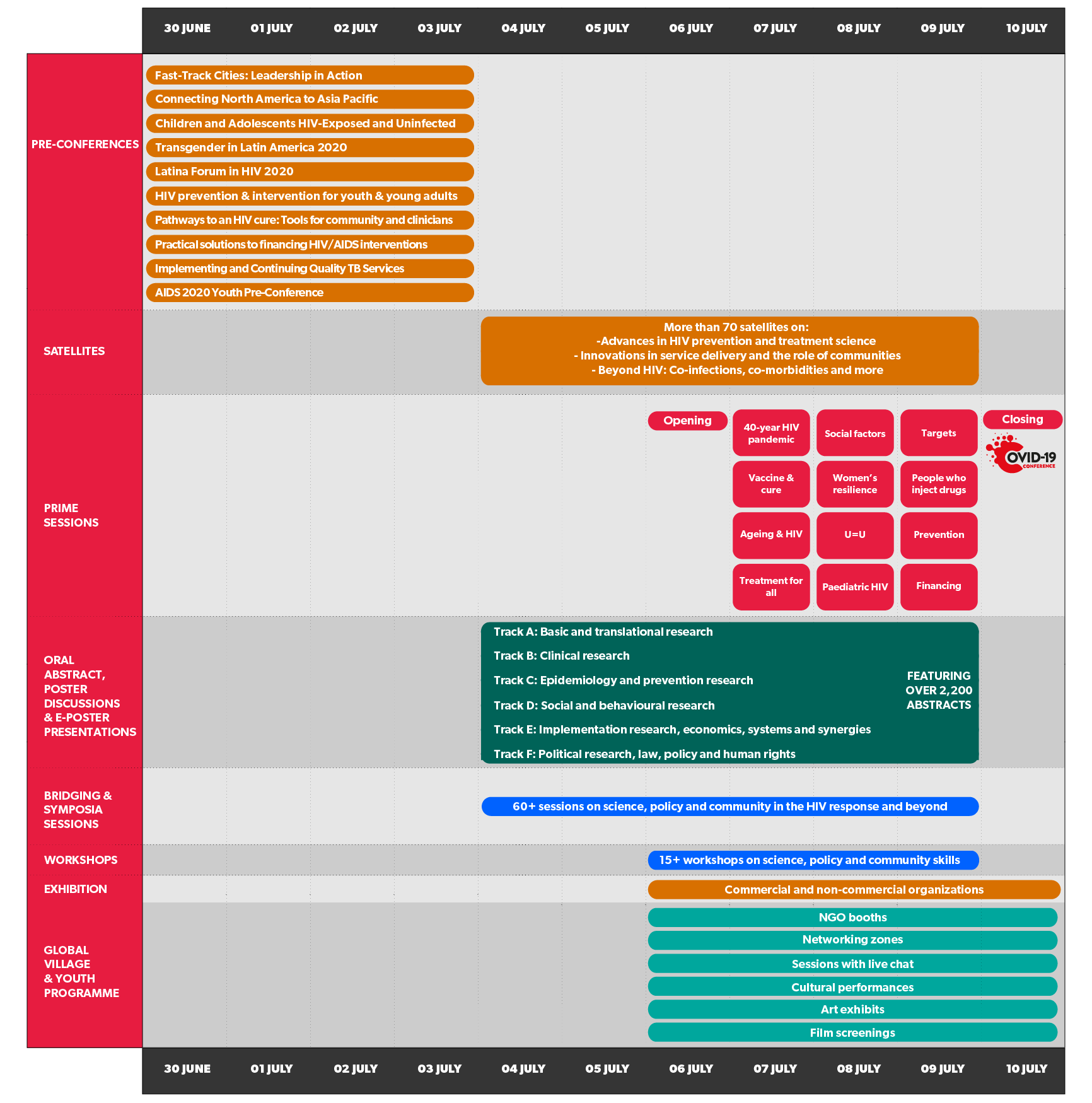Click AIDS 2020 Youth Pre-Conference bar
Screen dimensions: 1092x1103
coord(310,293)
